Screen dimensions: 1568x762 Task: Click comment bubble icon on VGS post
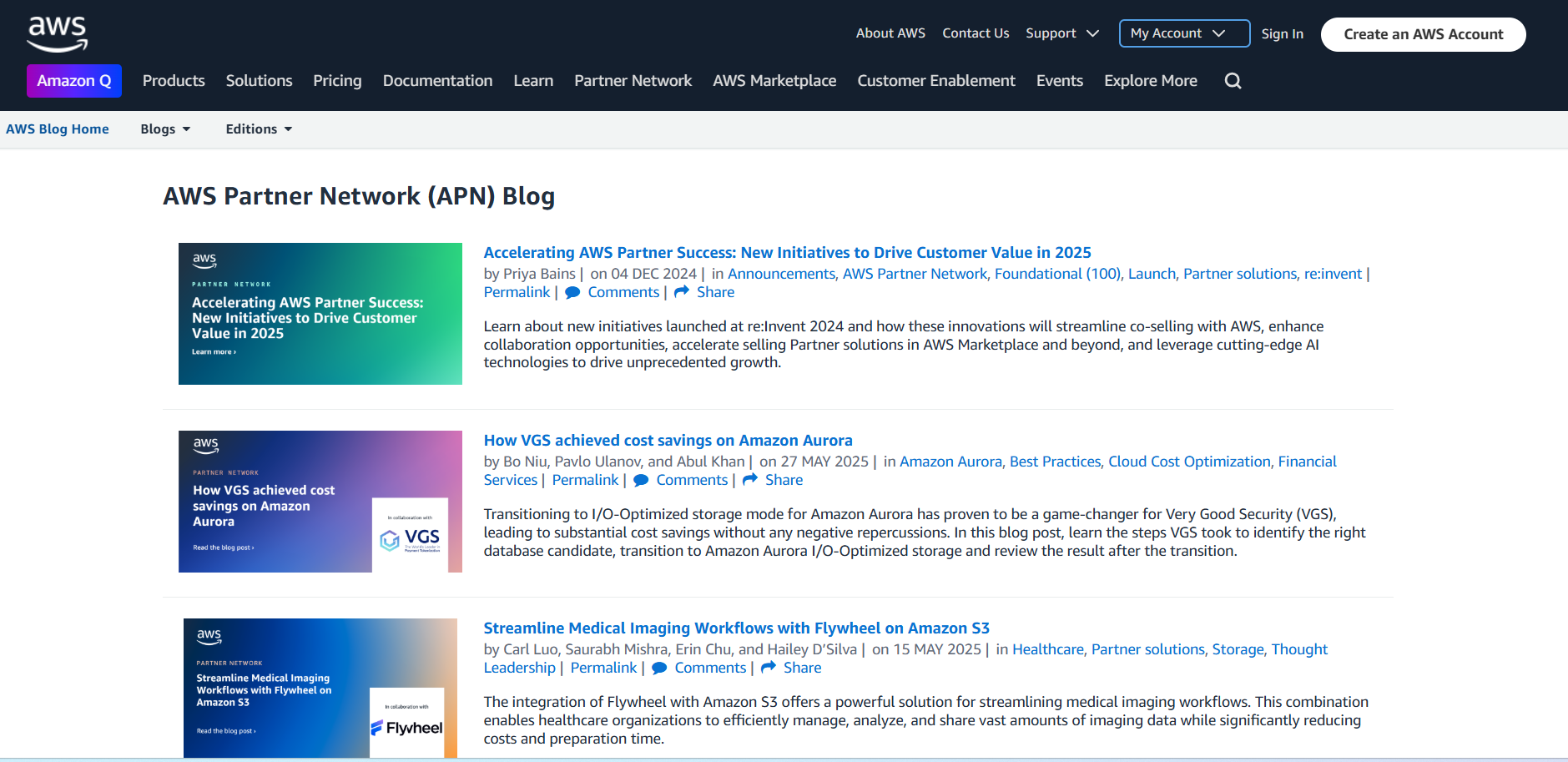641,481
